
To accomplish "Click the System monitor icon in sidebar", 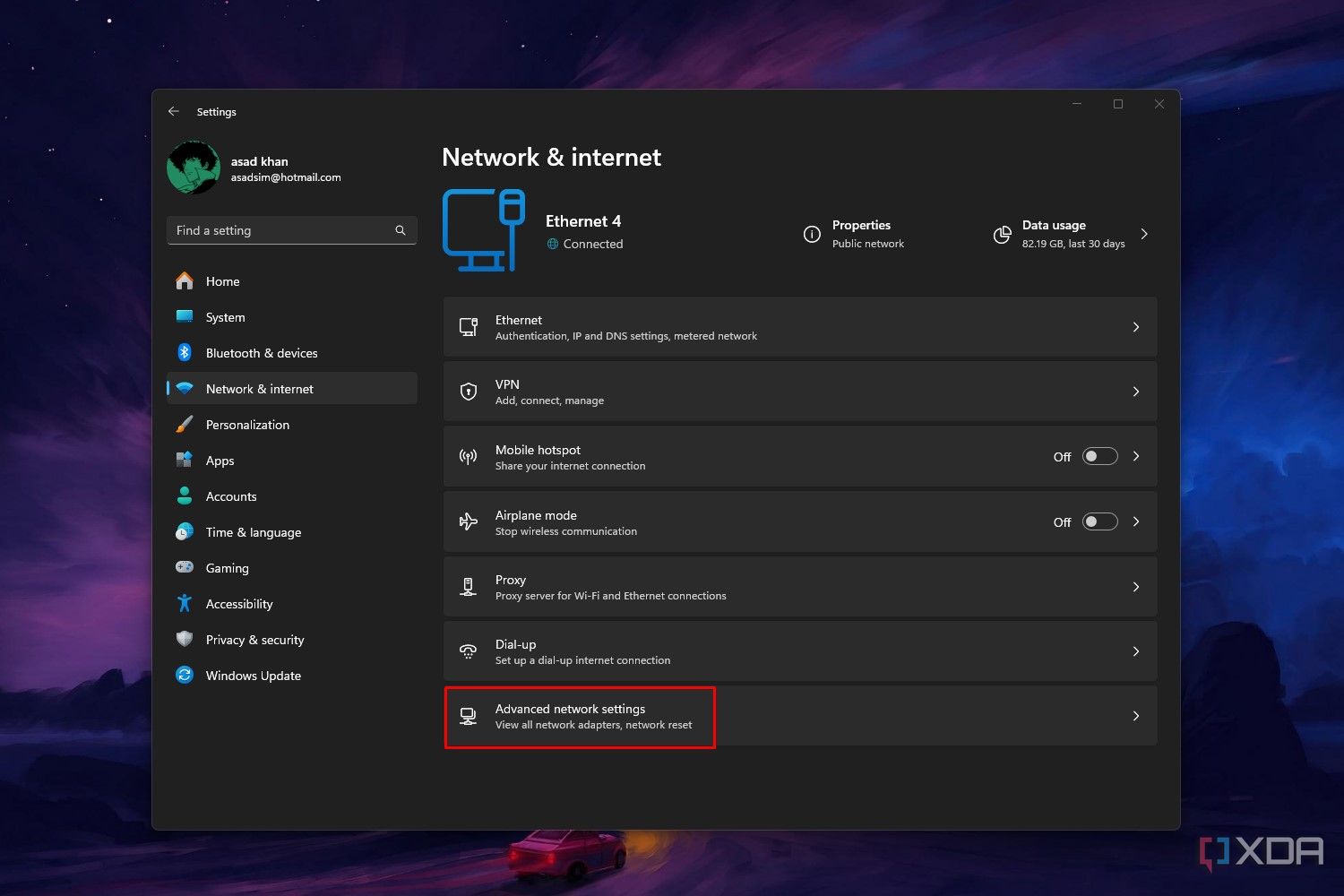I will tap(185, 316).
